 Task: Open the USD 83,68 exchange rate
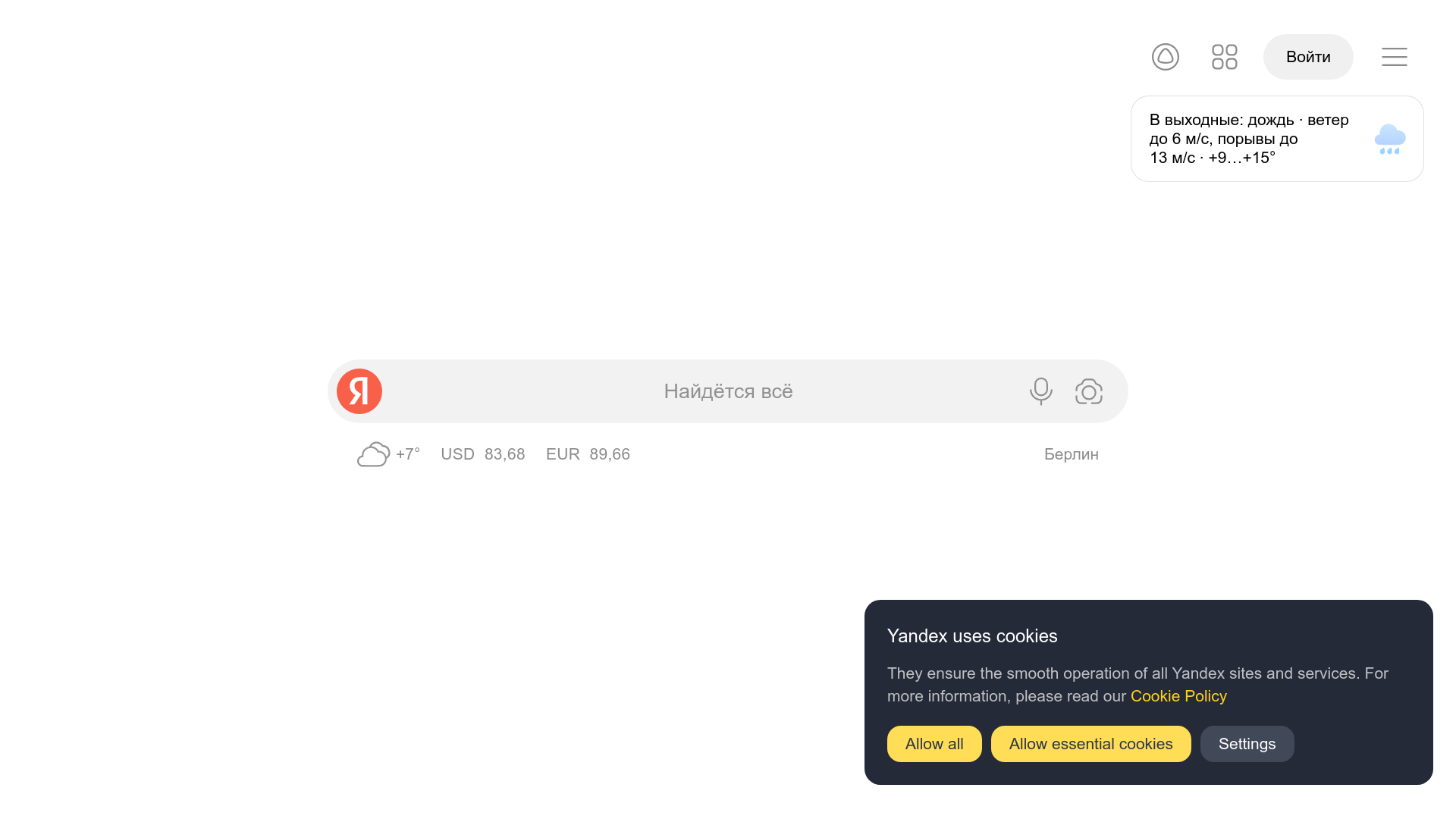pyautogui.click(x=483, y=454)
